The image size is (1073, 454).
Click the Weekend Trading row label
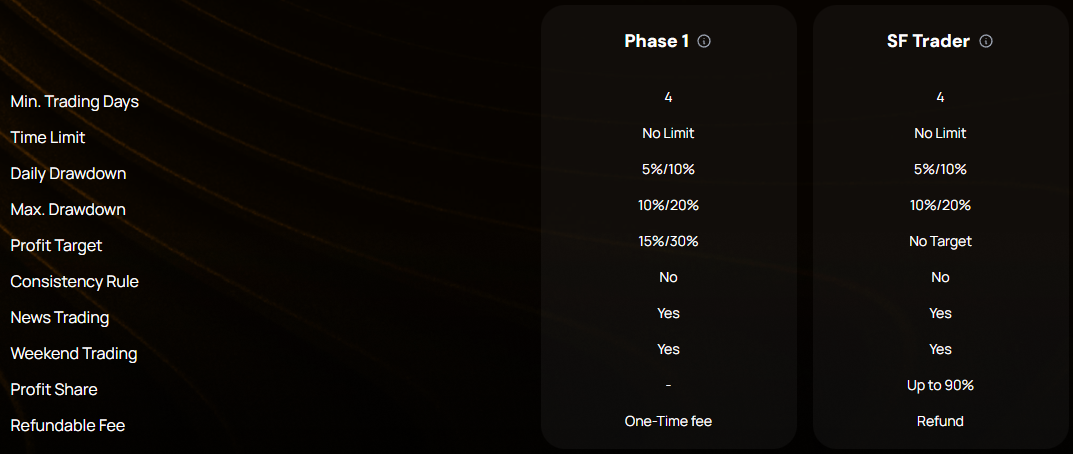(74, 354)
